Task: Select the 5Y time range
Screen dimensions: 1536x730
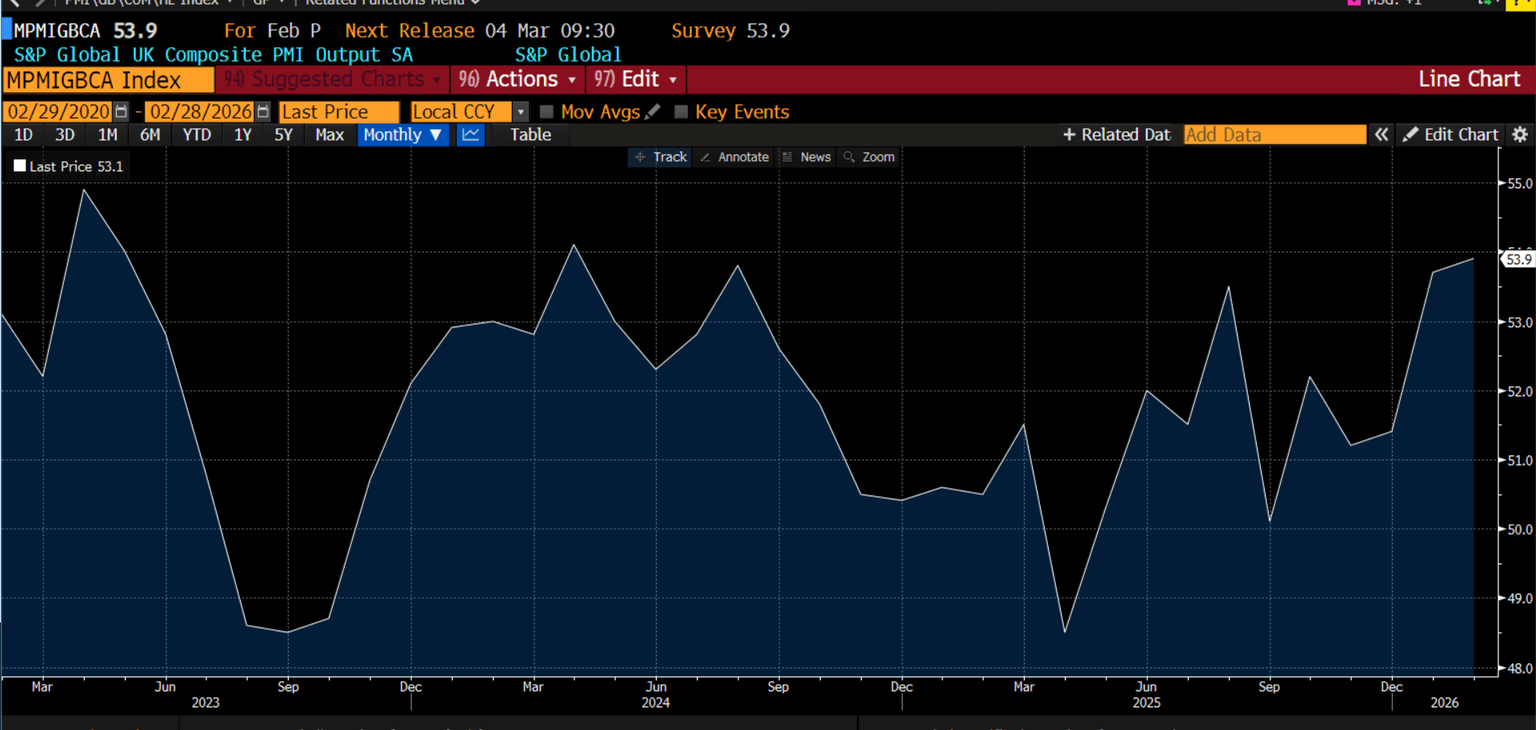Action: coord(283,135)
